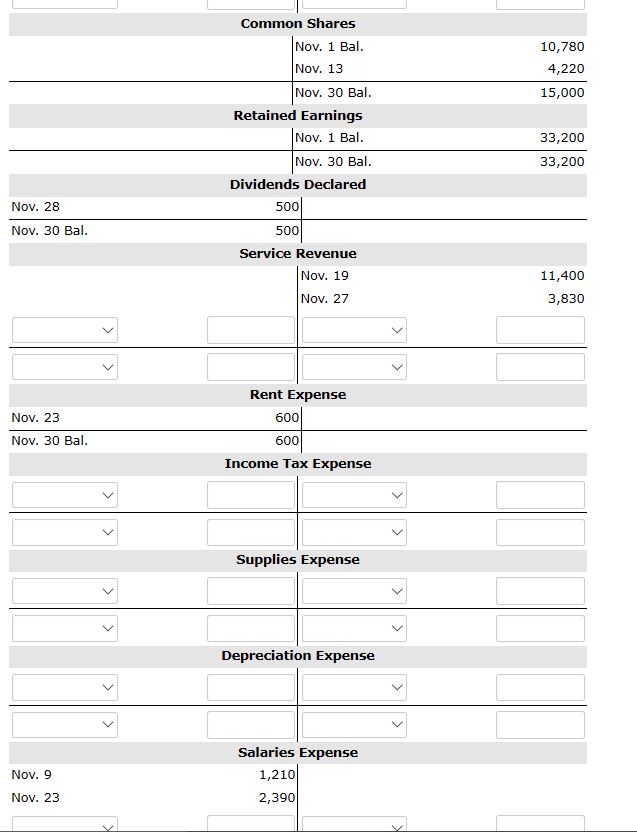
Task: Click the Service Revenue credit amount field
Action: click(540, 330)
